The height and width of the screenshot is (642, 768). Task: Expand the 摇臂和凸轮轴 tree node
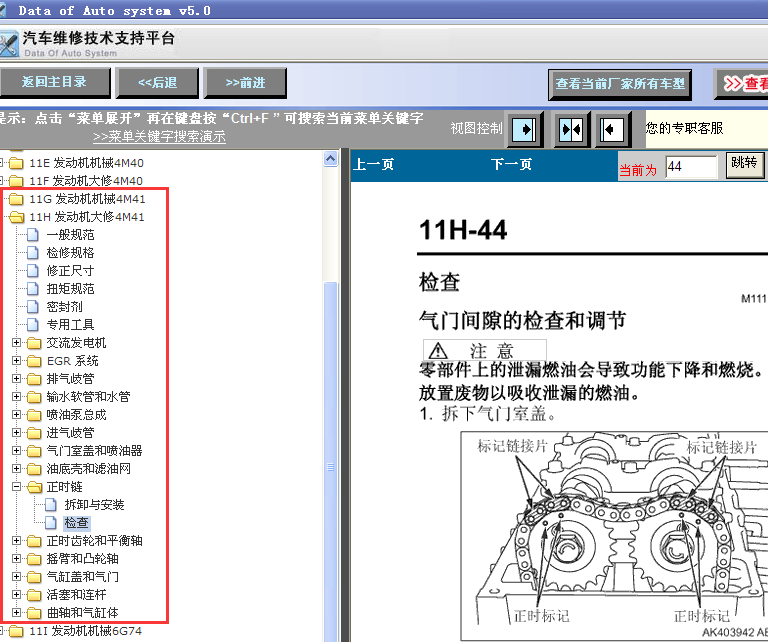point(16,559)
